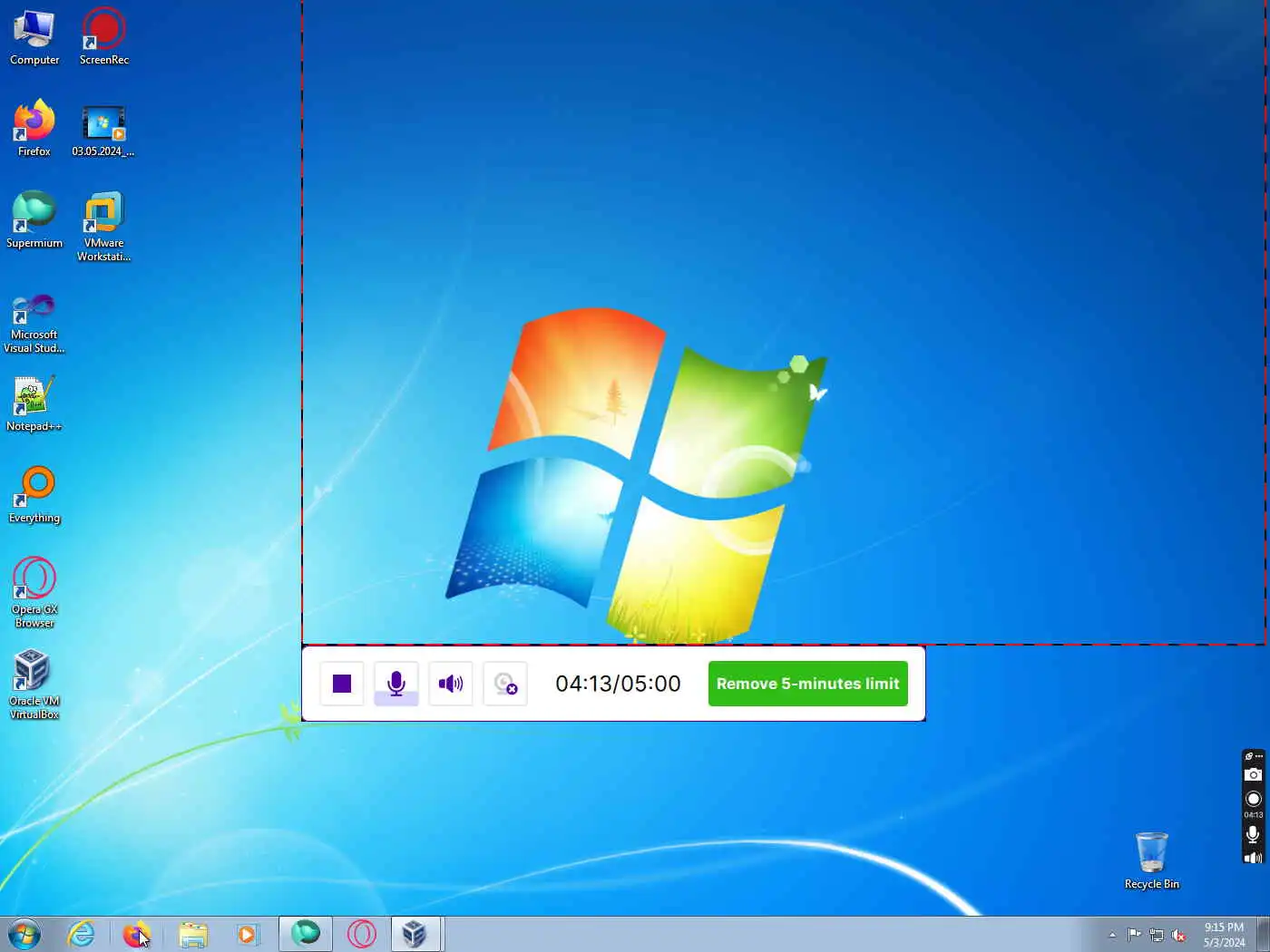The image size is (1270, 952).
Task: Open the ScreenRec sidebar menu dots
Action: click(x=1259, y=755)
